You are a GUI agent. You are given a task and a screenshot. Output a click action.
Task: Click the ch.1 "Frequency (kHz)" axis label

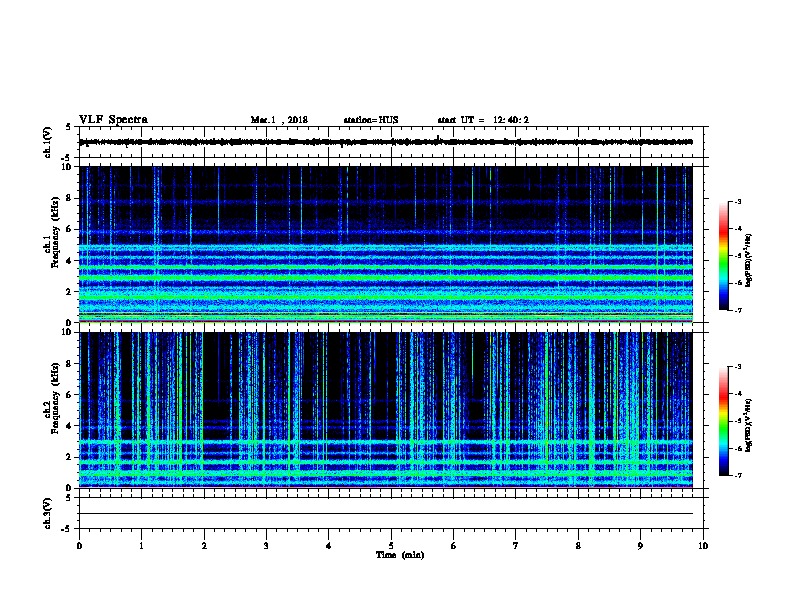pos(55,233)
